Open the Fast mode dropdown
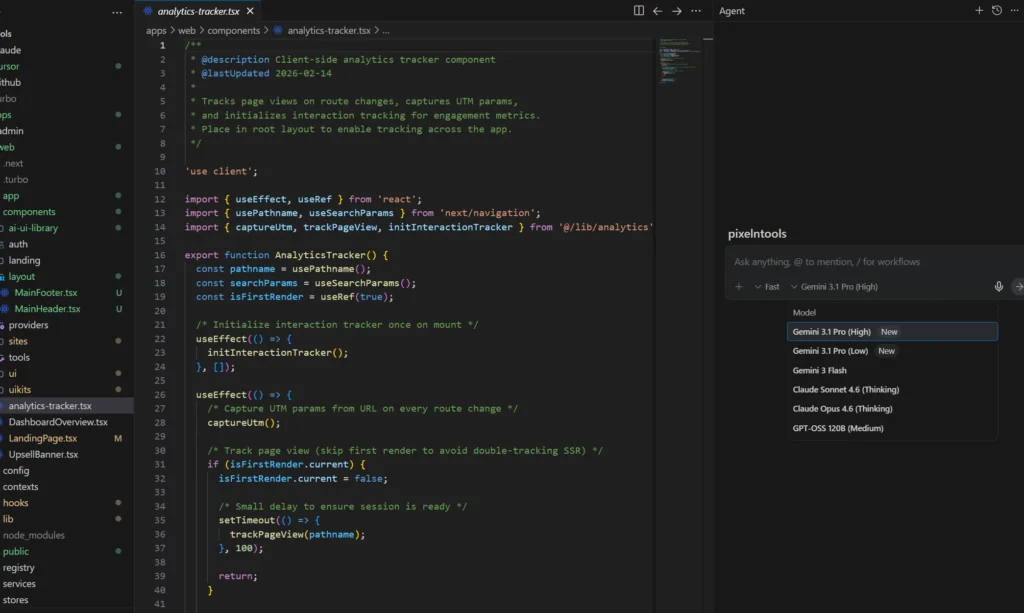 [x=767, y=287]
